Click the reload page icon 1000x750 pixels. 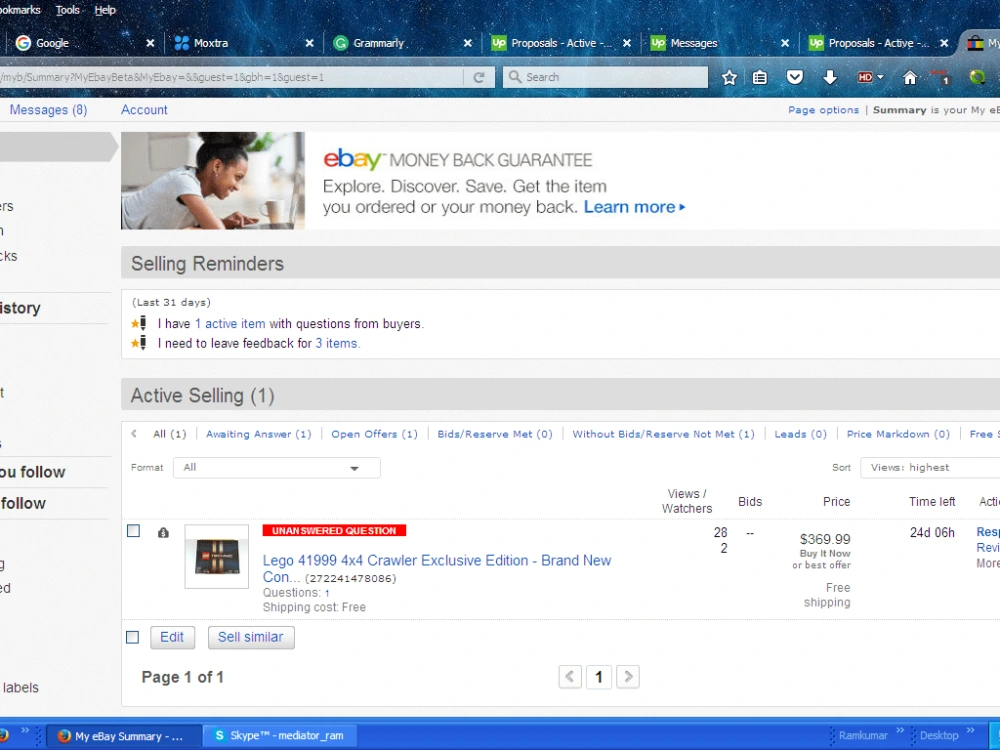(x=479, y=77)
